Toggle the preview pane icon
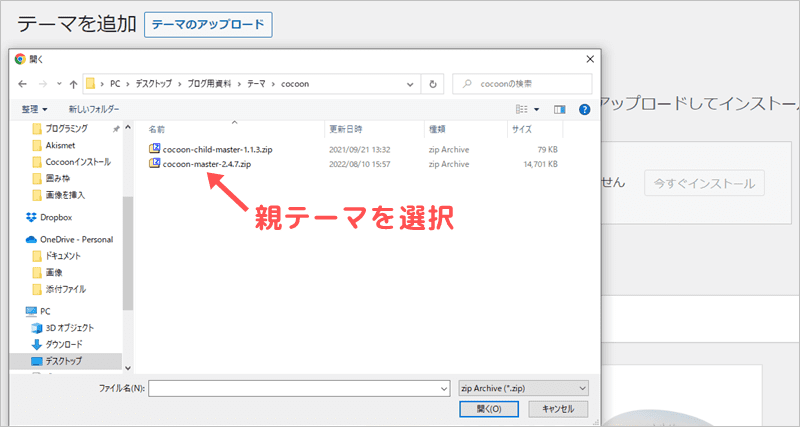800x427 pixels. pyautogui.click(x=559, y=108)
